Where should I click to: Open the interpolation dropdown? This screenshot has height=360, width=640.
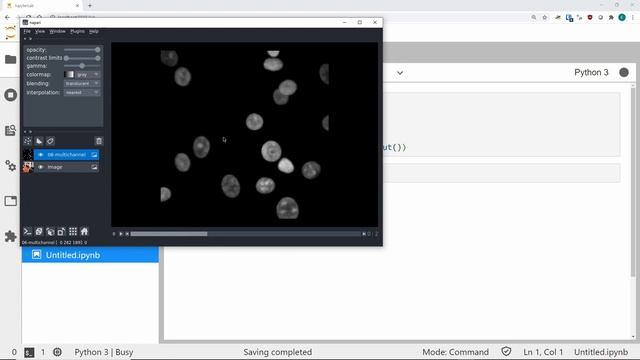[x=82, y=93]
